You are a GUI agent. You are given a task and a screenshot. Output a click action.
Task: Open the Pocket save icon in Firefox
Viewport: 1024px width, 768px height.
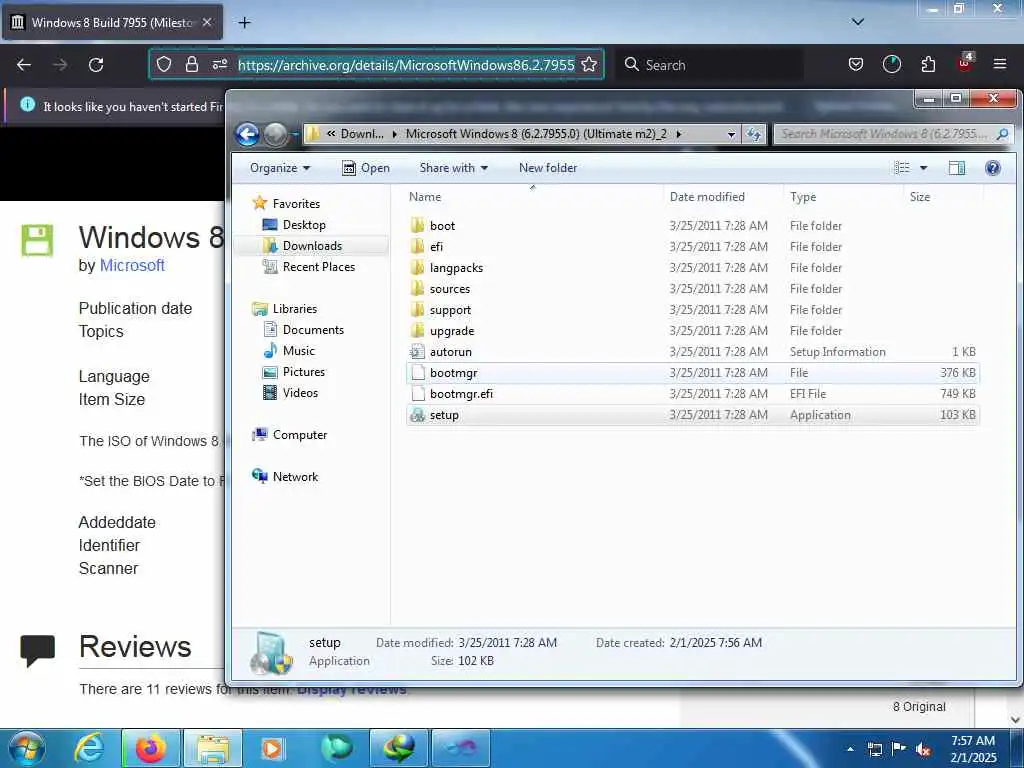pyautogui.click(x=856, y=65)
